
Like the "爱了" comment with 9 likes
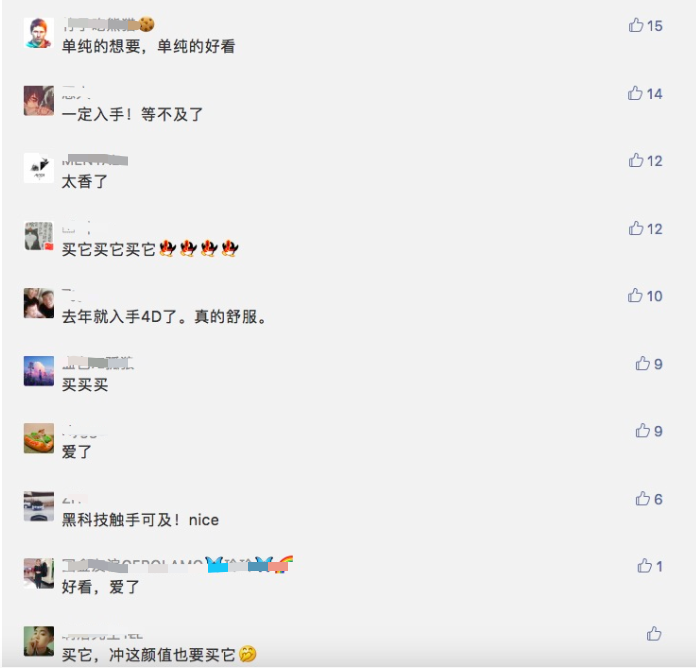point(642,431)
